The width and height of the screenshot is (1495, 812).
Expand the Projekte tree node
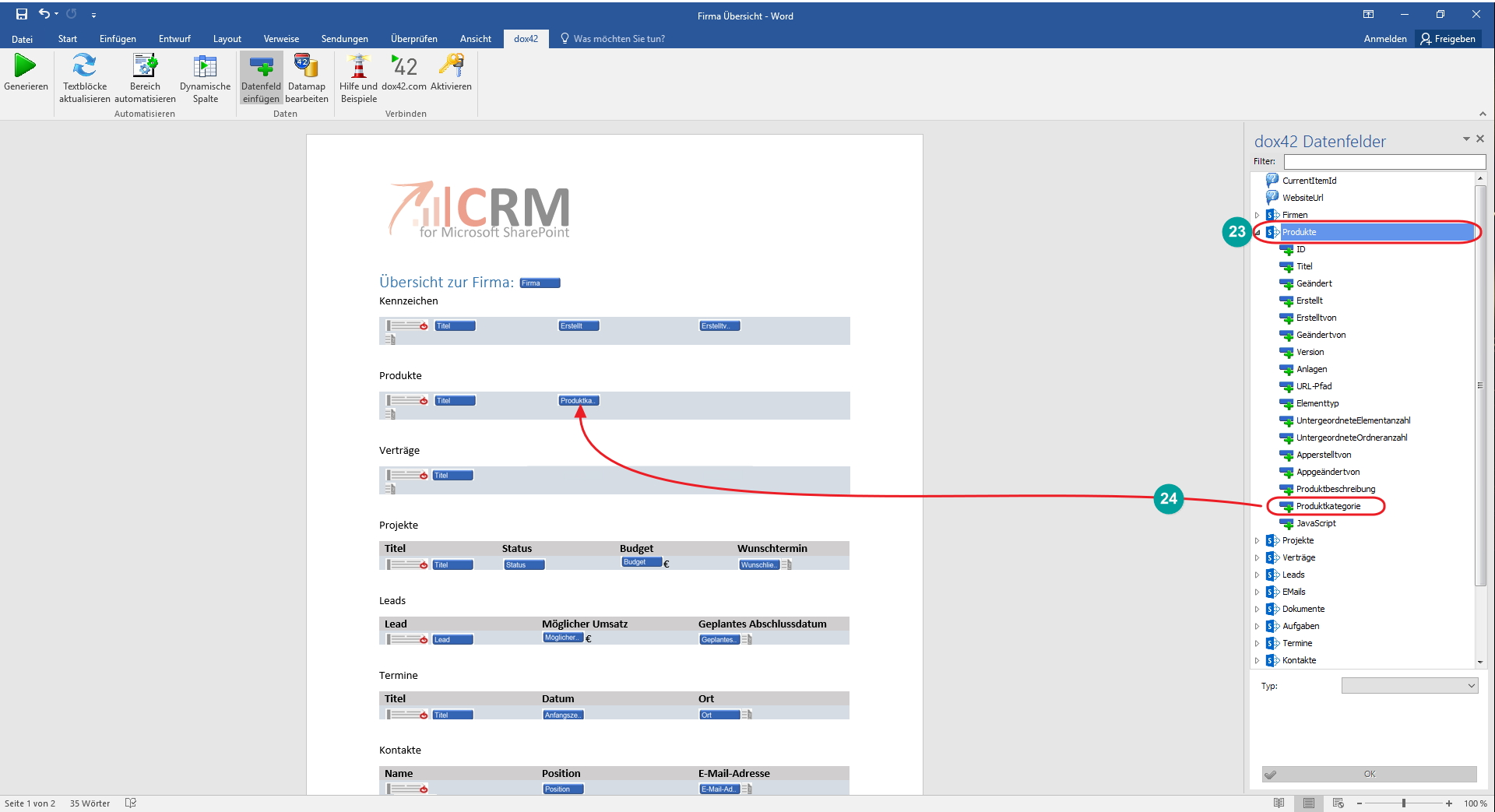pos(1257,541)
